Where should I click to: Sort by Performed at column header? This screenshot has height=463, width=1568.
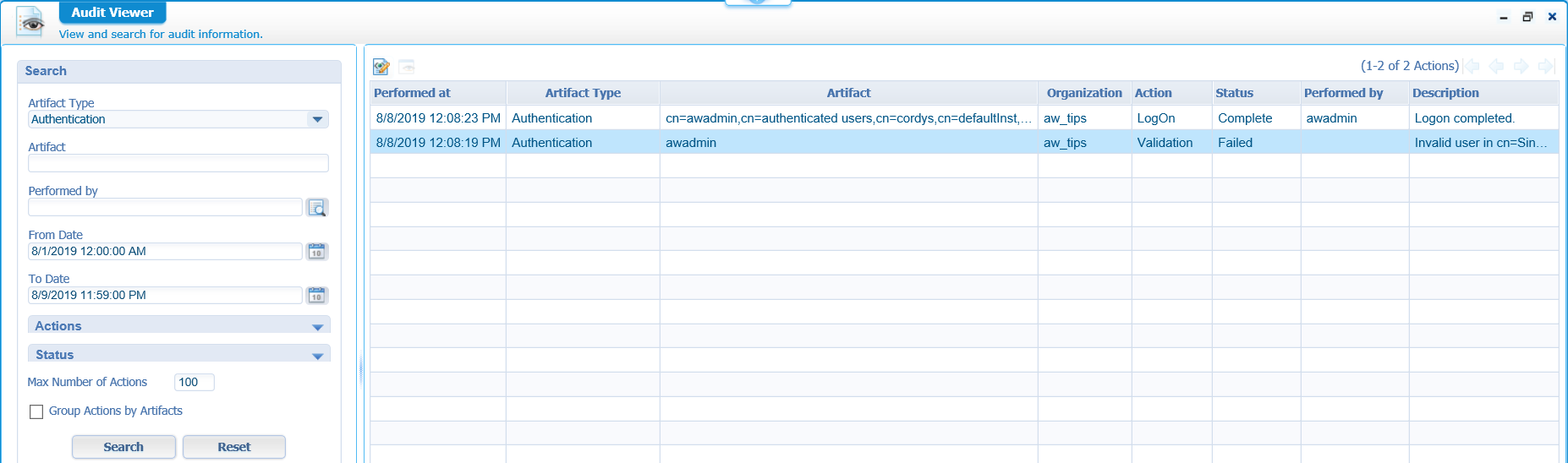tap(438, 93)
